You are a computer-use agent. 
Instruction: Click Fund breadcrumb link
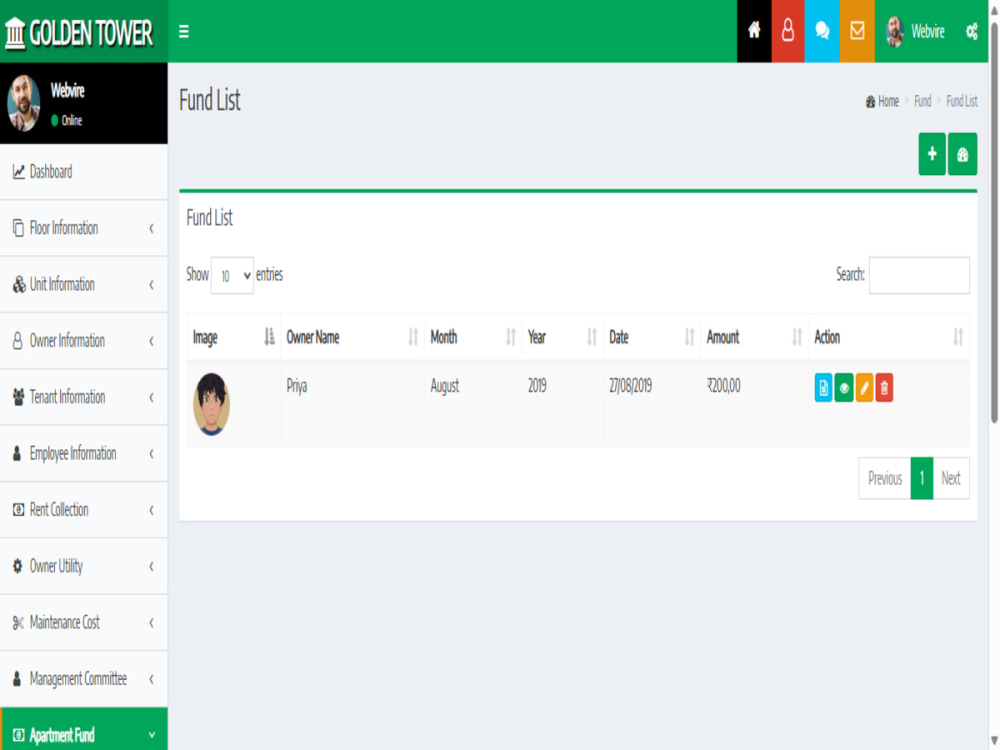(922, 101)
